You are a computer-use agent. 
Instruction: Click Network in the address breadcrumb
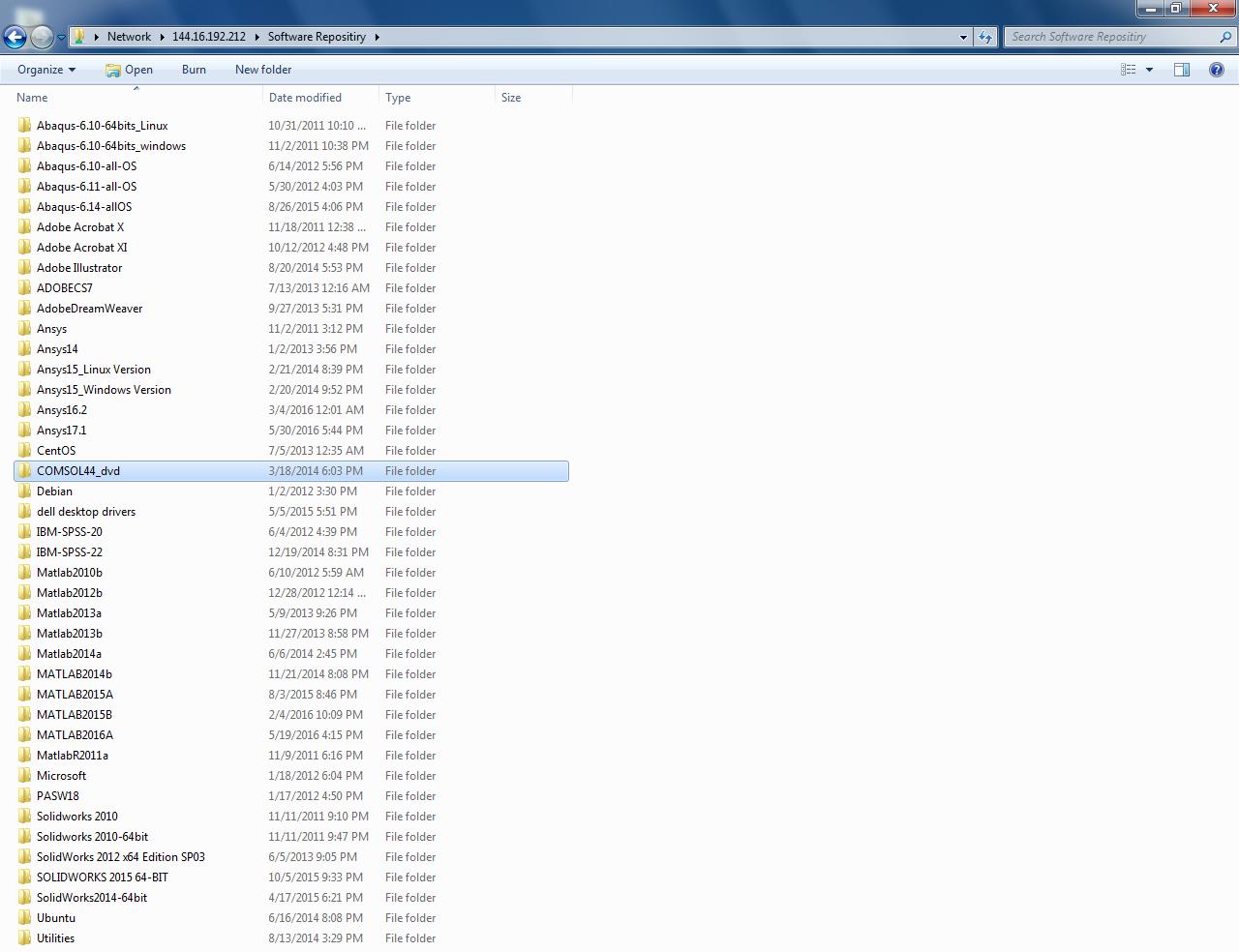click(129, 37)
